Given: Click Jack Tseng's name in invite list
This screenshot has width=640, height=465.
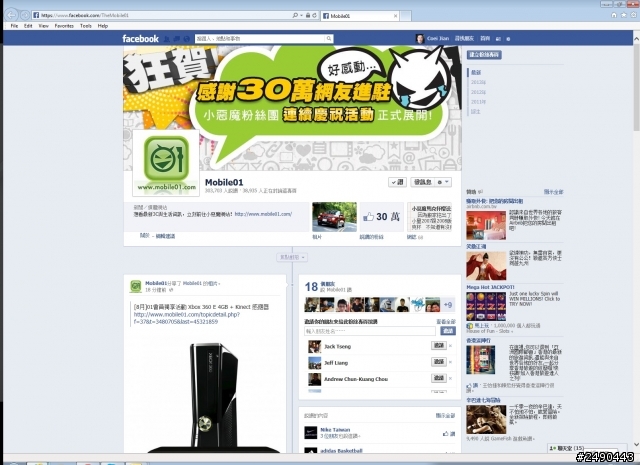Looking at the screenshot, I should pos(337,346).
